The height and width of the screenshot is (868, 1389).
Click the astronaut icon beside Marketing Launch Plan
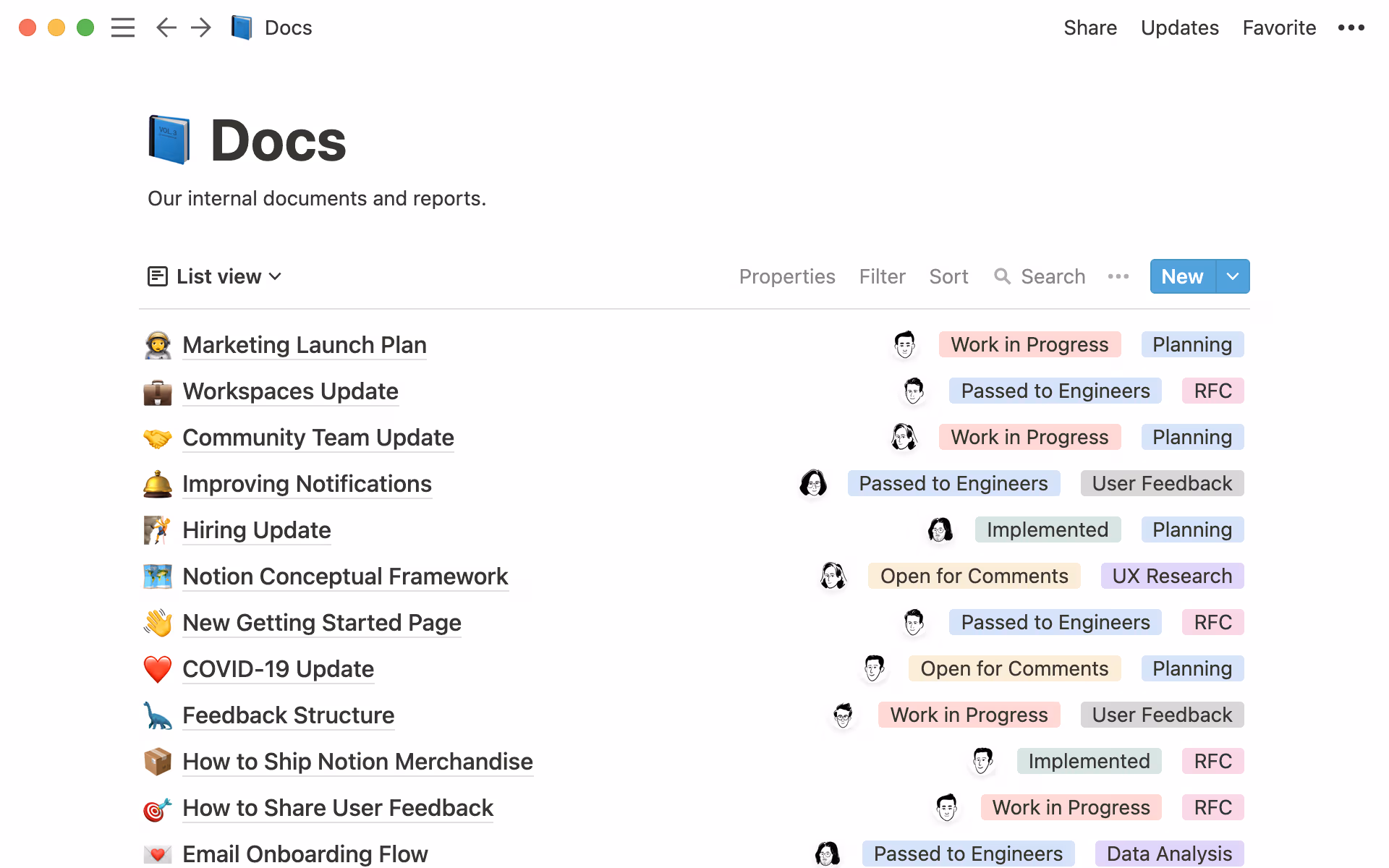pos(158,345)
